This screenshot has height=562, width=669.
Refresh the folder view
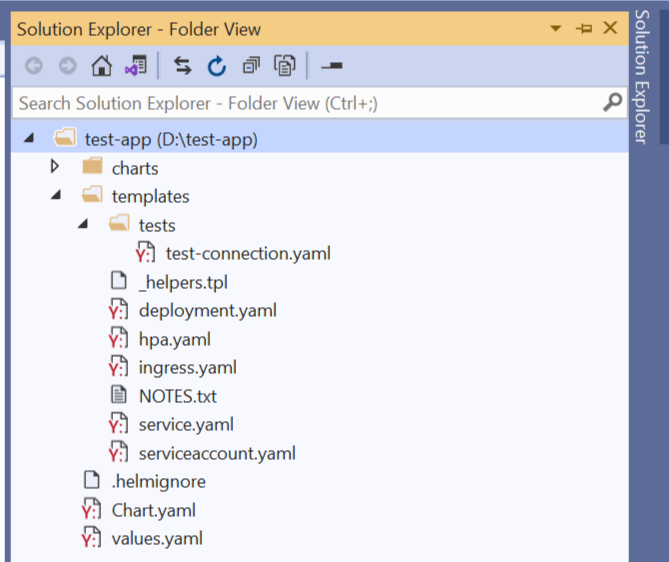point(217,66)
